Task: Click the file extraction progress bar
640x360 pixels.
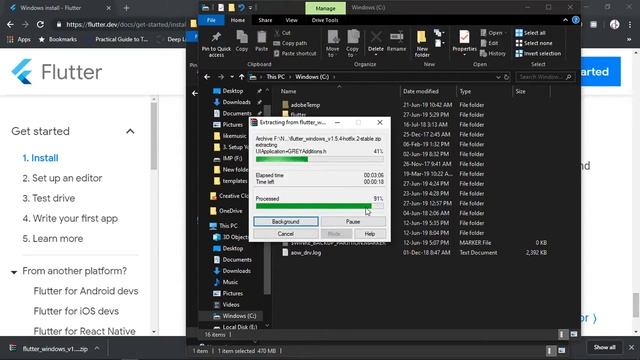Action: pos(320,159)
